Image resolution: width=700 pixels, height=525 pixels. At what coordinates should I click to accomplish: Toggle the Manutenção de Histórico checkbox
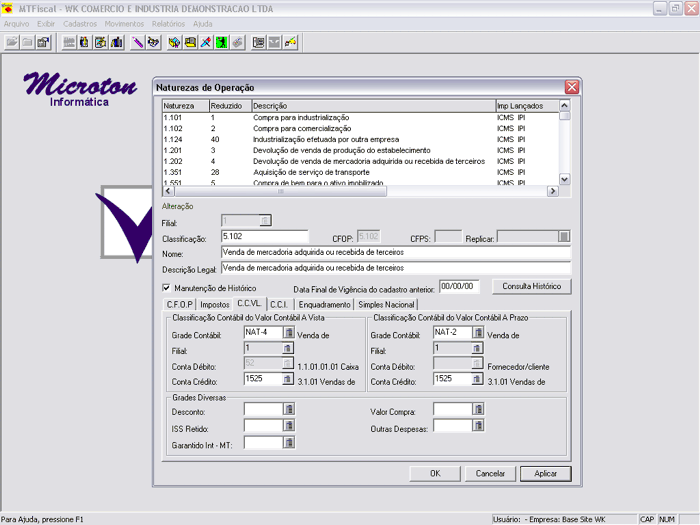tap(166, 287)
